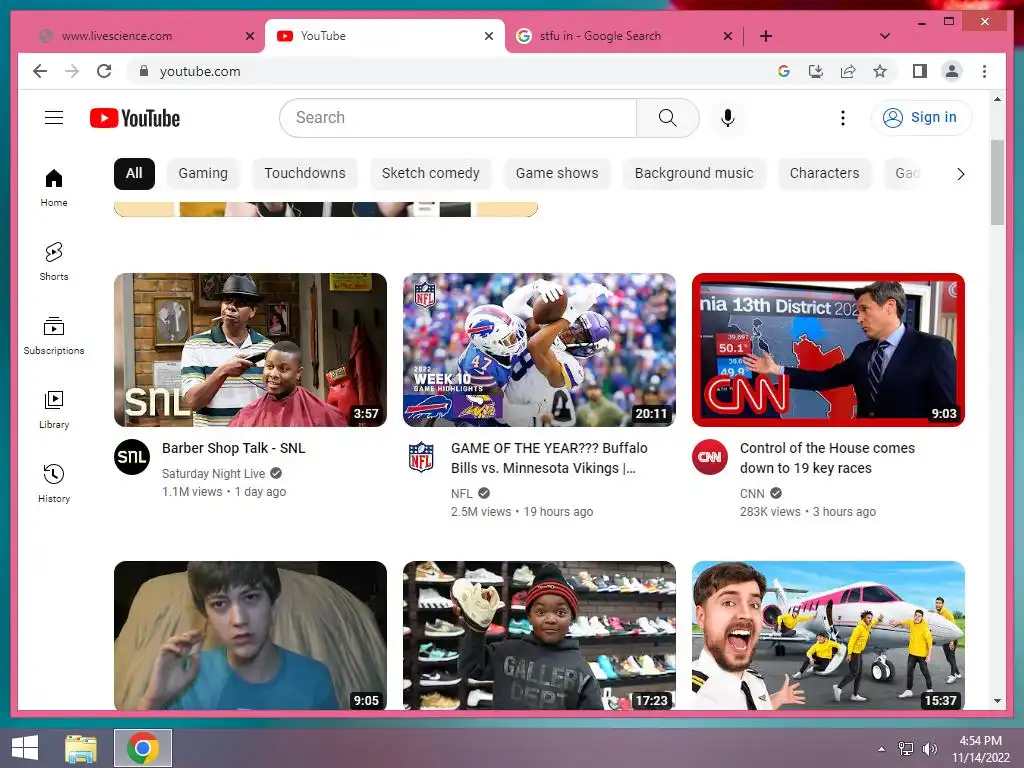Click the Google icon in address bar
The height and width of the screenshot is (768, 1024).
784,71
